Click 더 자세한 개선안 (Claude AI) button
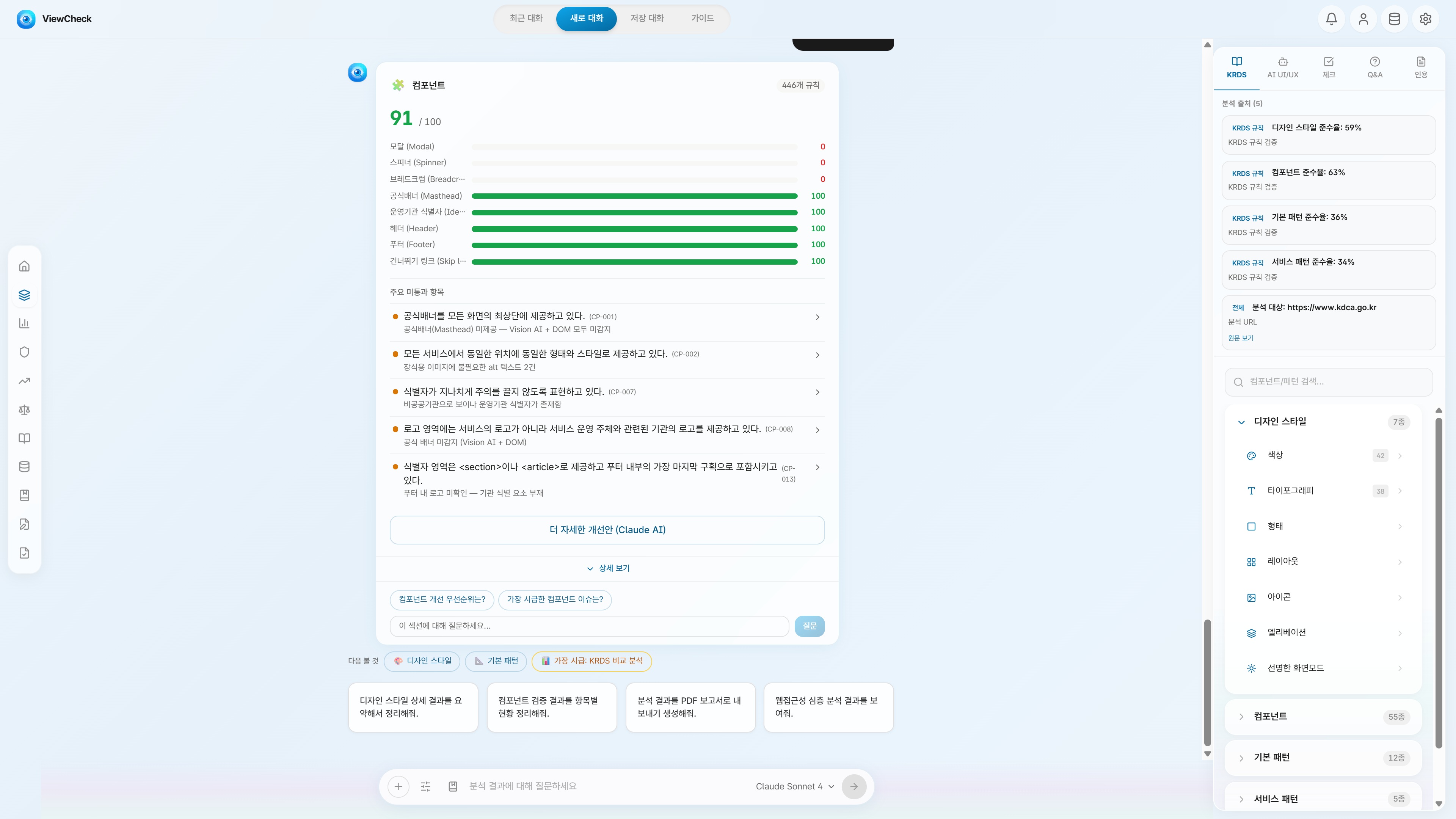 point(607,530)
